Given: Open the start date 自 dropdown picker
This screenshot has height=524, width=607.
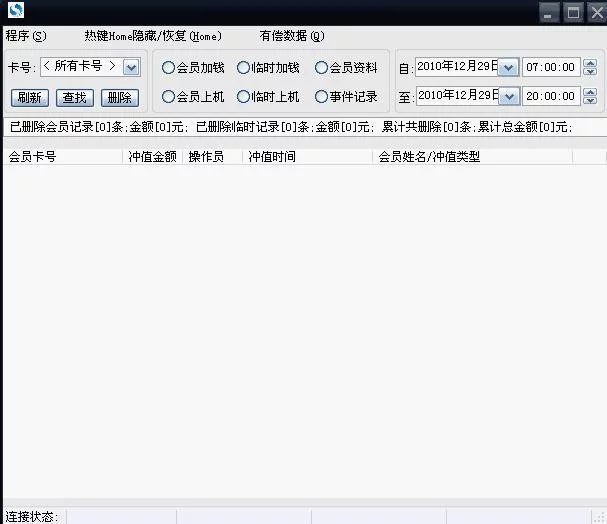Looking at the screenshot, I should pos(507,67).
